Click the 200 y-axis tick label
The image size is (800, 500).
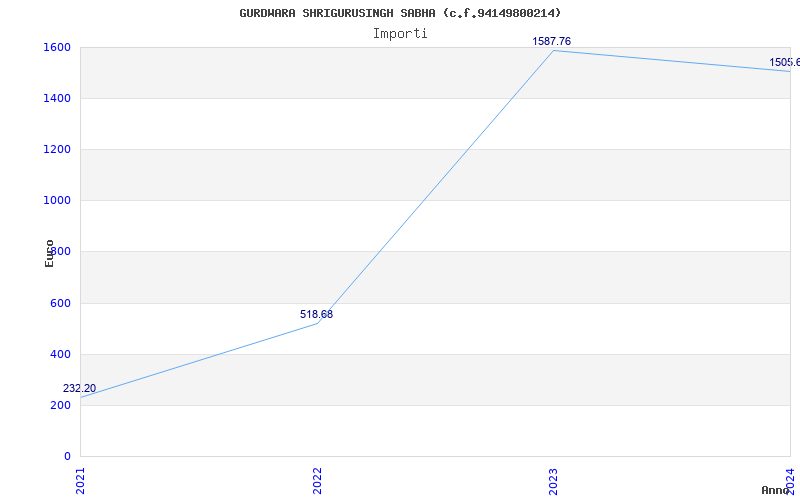tap(60, 406)
